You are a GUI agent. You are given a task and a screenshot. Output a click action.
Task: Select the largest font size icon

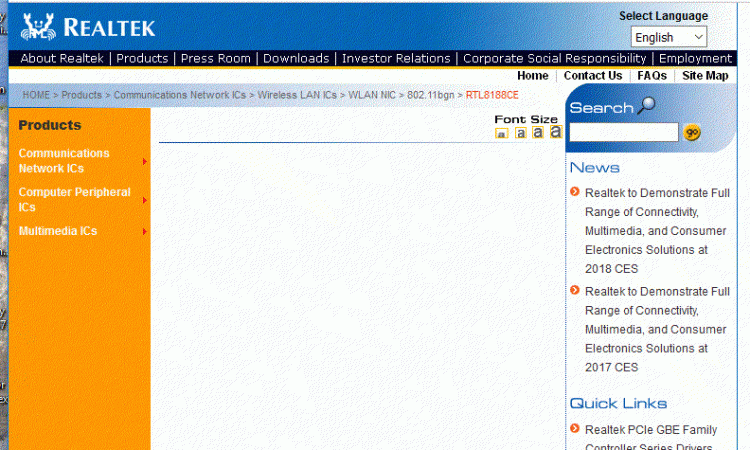[x=555, y=131]
